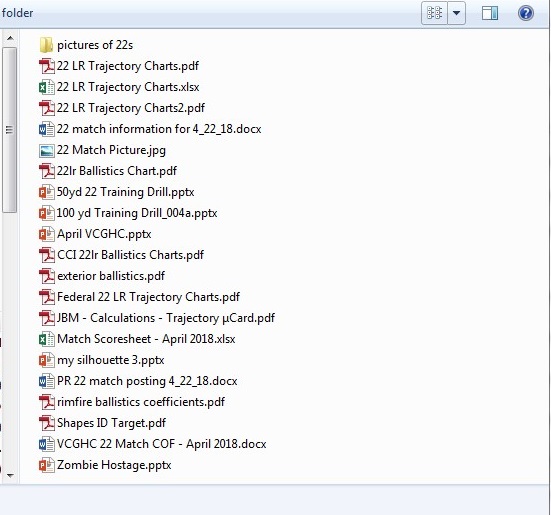Click PDF icon of 22 LR Trajectory Charts.pdf
The width and height of the screenshot is (551, 515).
point(47,66)
